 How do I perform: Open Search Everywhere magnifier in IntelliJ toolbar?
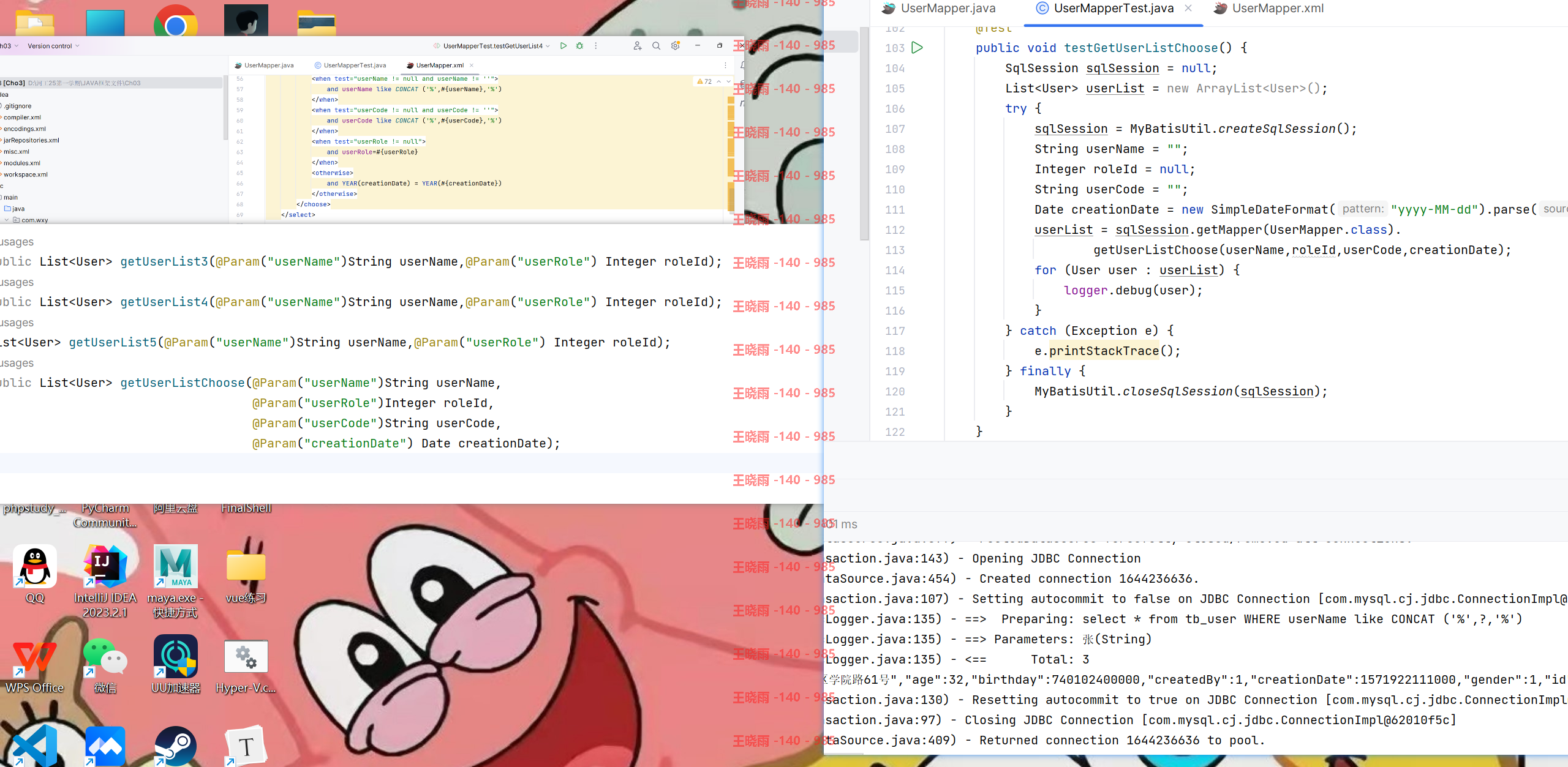[656, 46]
